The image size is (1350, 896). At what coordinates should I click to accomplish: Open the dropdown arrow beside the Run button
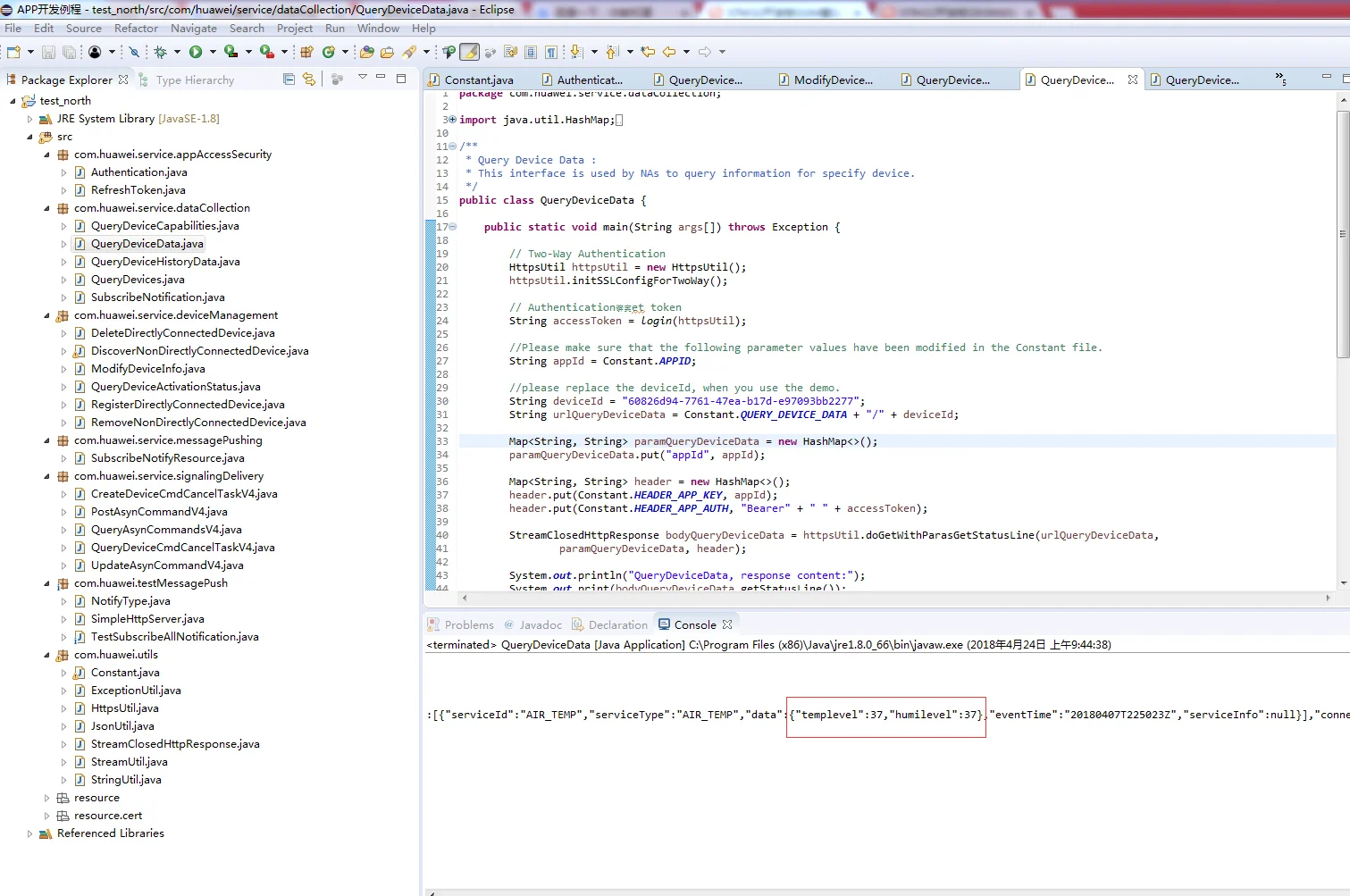click(212, 52)
